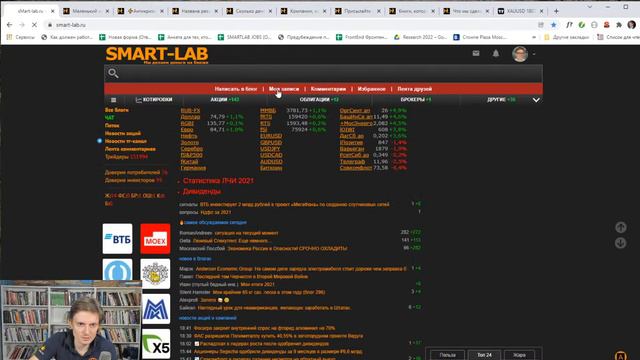Click the X5 logo tile
Viewport: 640px width, 360px height.
156,344
